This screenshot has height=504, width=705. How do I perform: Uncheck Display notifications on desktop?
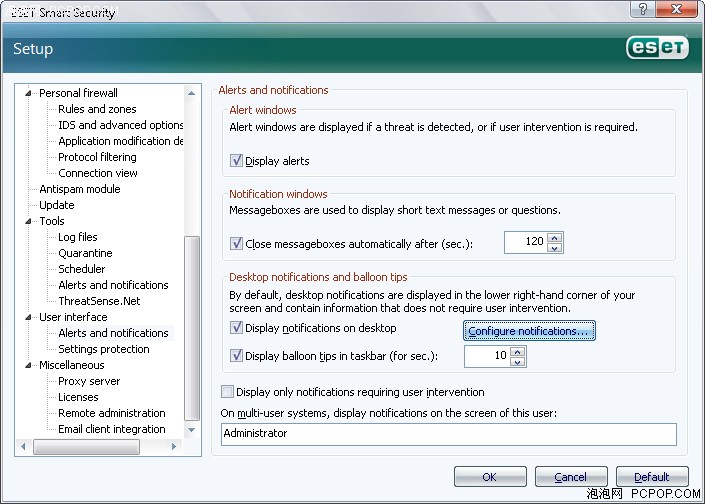[236, 328]
